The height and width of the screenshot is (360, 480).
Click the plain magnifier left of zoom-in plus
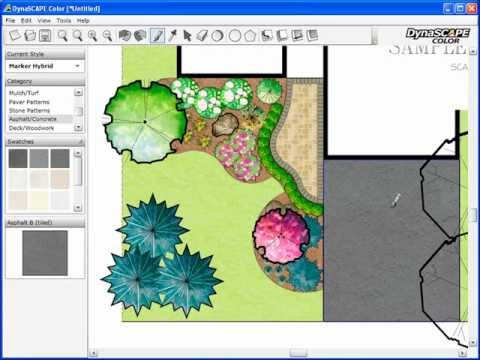click(78, 35)
